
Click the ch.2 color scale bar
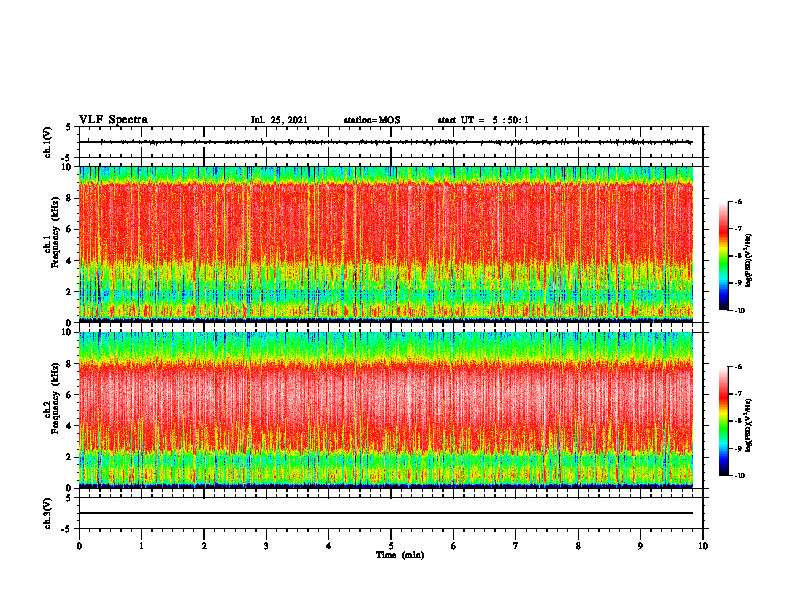[723, 421]
